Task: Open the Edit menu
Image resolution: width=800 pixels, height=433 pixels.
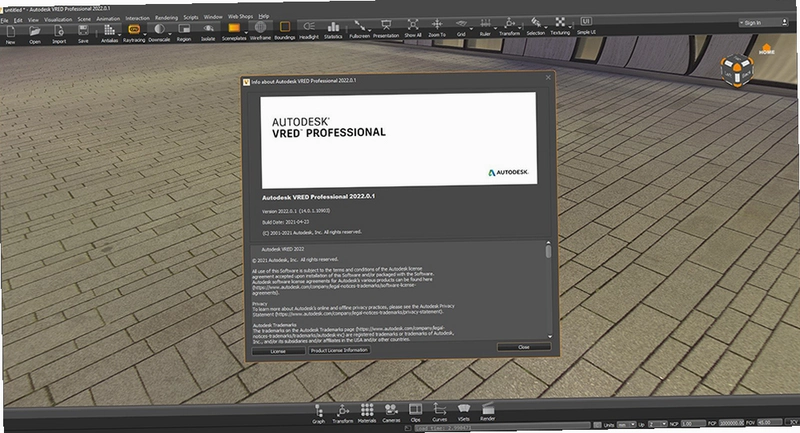Action: [x=18, y=20]
